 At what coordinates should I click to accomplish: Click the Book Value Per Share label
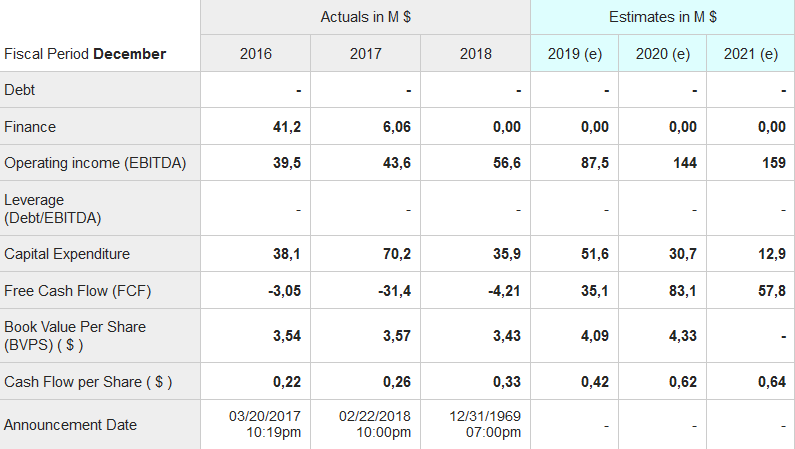tap(75, 336)
